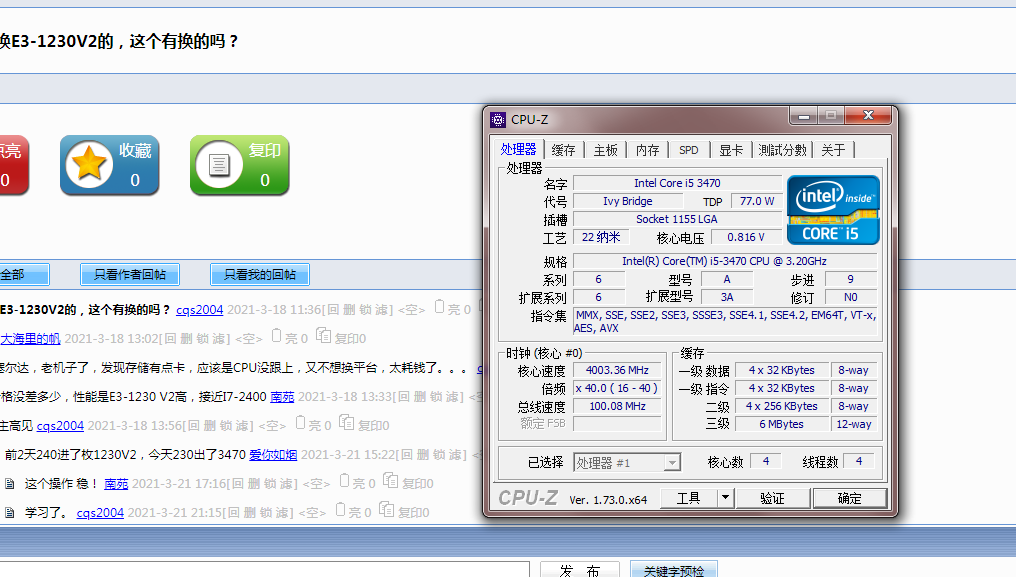Open the 内存 tab in CPU-Z

[647, 150]
